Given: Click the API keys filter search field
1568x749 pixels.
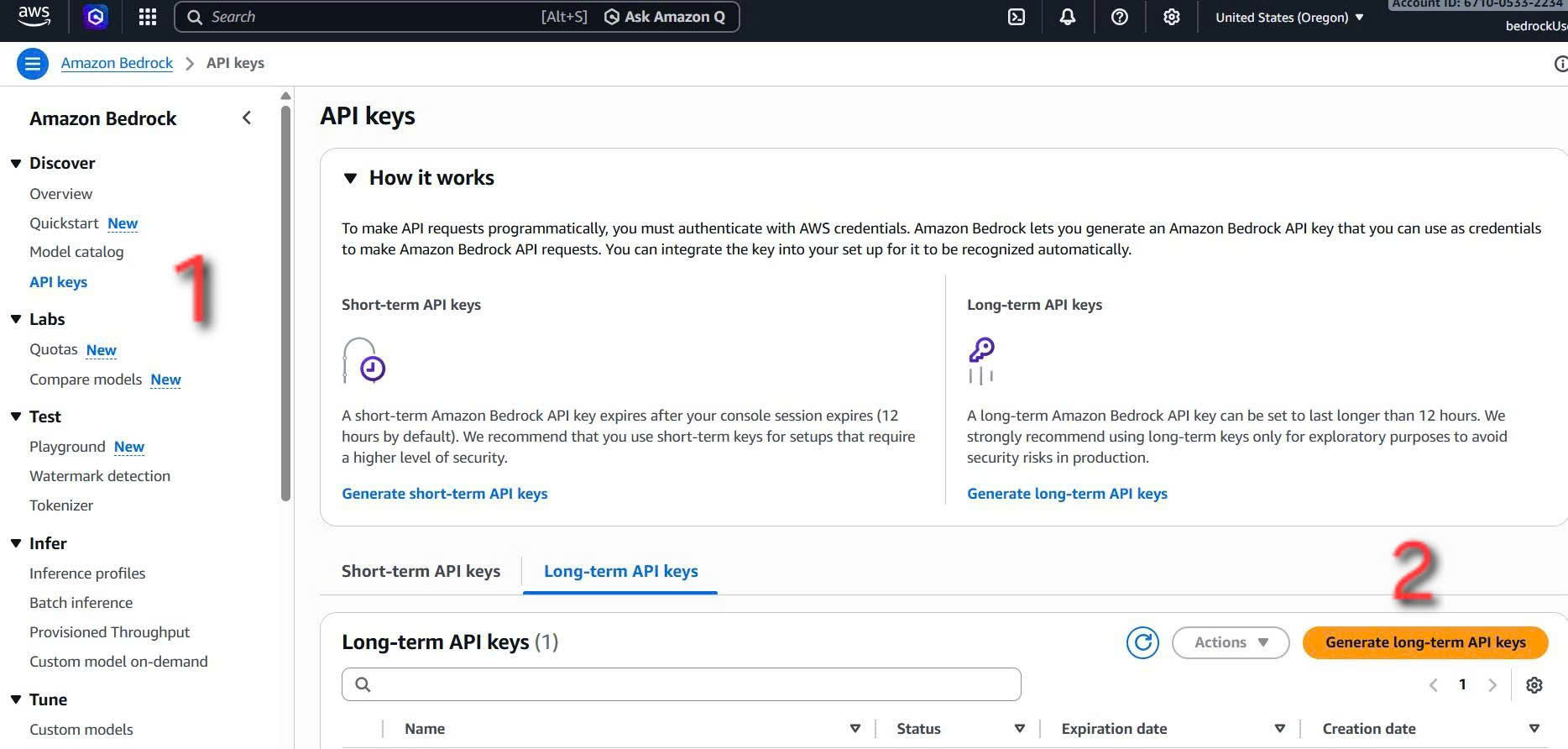Looking at the screenshot, I should (681, 684).
